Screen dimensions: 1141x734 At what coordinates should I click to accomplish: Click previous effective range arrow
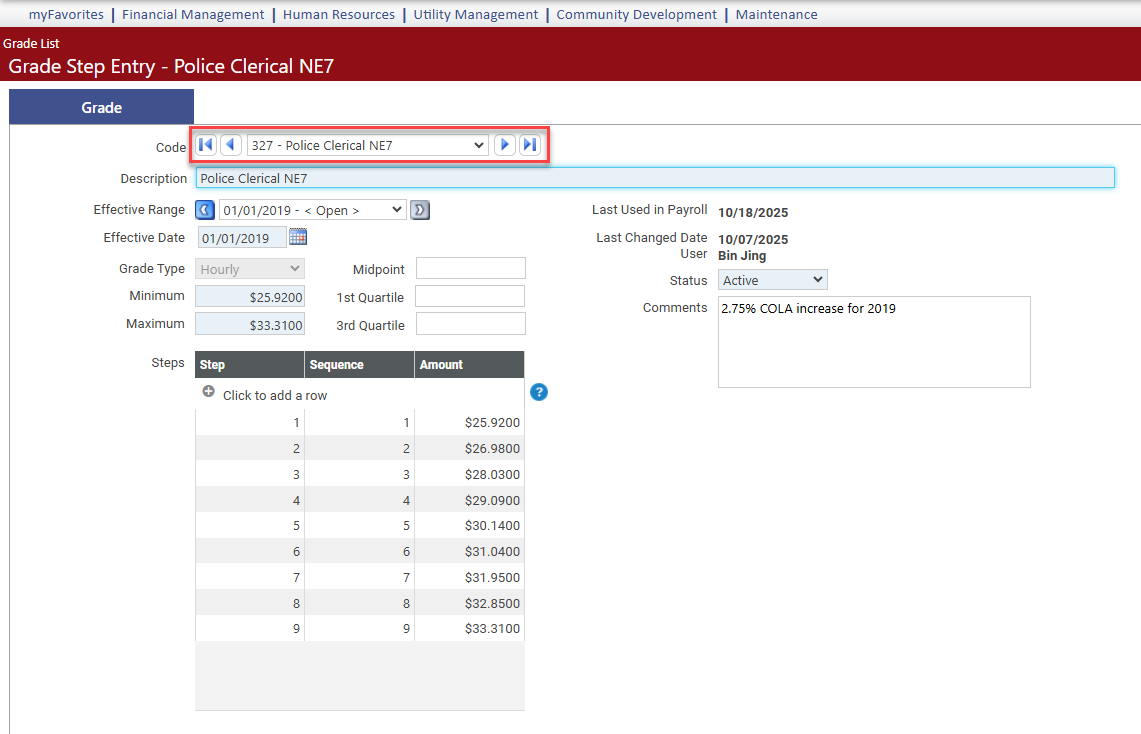pyautogui.click(x=204, y=210)
